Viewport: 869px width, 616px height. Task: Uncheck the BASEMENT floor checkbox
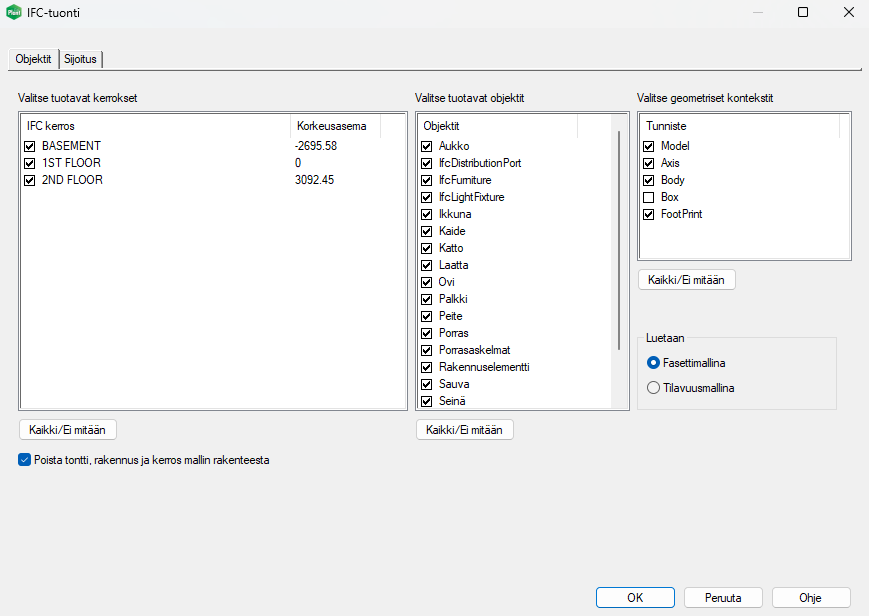[x=29, y=146]
